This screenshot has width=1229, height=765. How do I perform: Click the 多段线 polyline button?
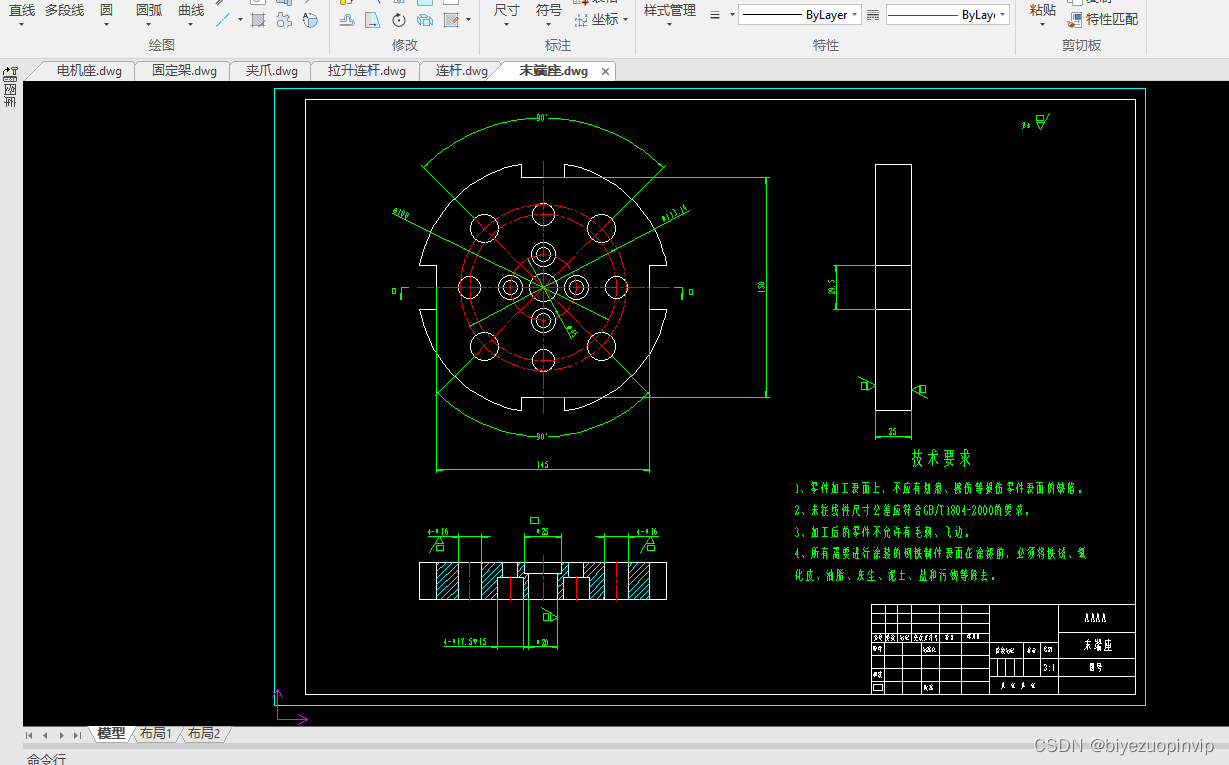[x=64, y=9]
